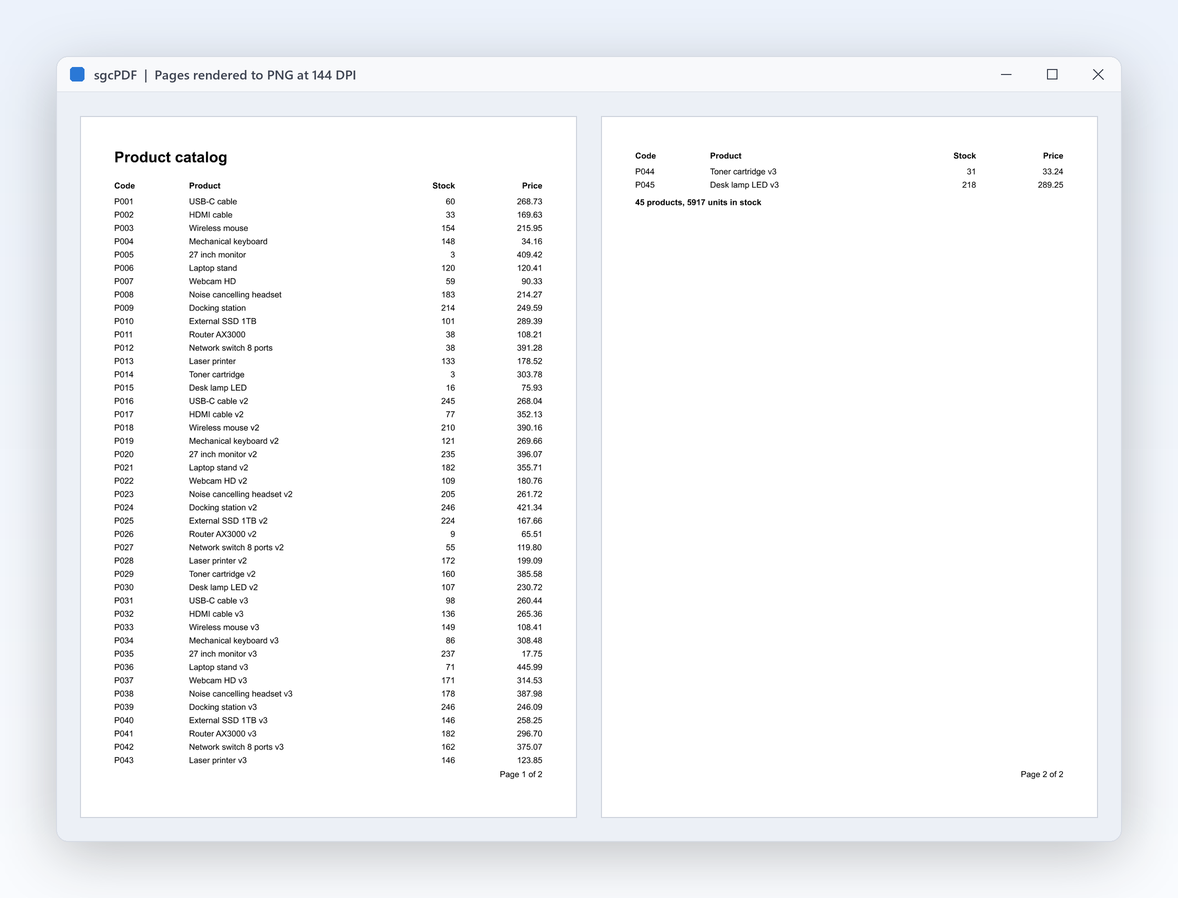Image resolution: width=1178 pixels, height=898 pixels.
Task: Click the 'USB-C cable' product name in row P001
Action: [213, 201]
